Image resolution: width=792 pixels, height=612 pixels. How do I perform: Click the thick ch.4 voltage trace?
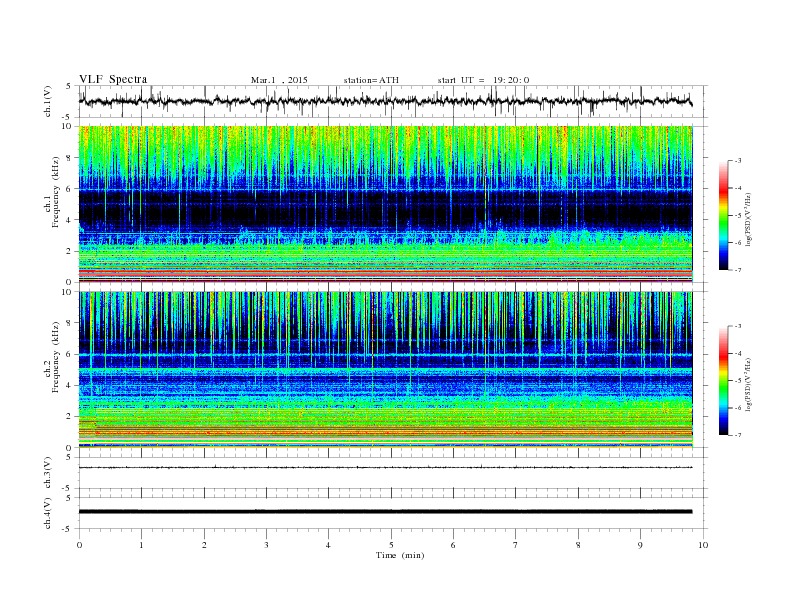point(385,512)
